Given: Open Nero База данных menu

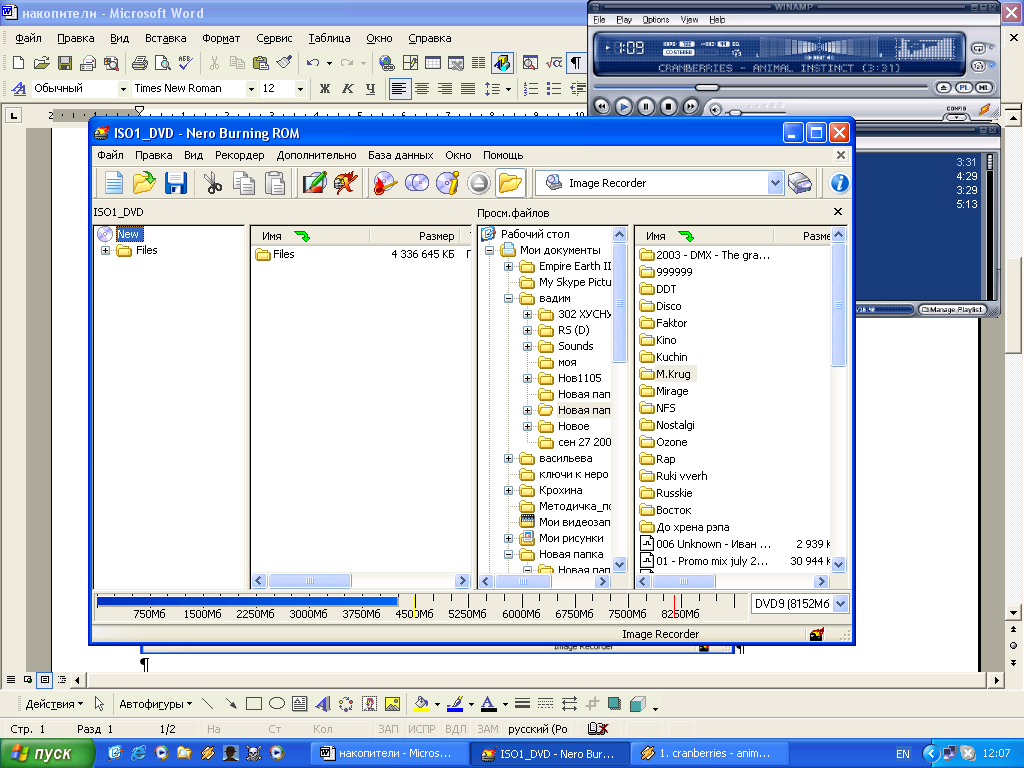Looking at the screenshot, I should (400, 155).
